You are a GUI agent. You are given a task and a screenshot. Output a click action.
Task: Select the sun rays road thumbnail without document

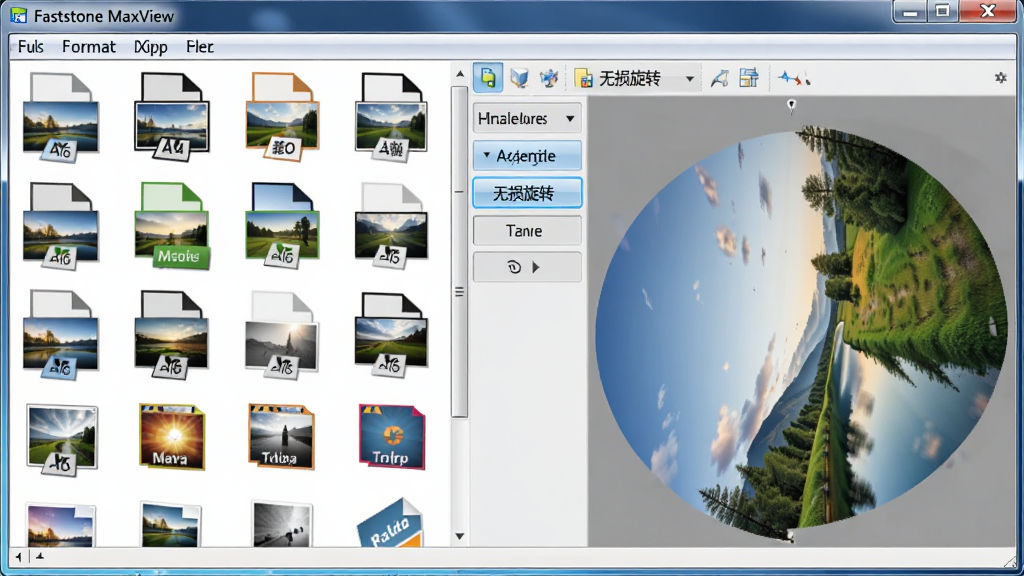coord(62,440)
